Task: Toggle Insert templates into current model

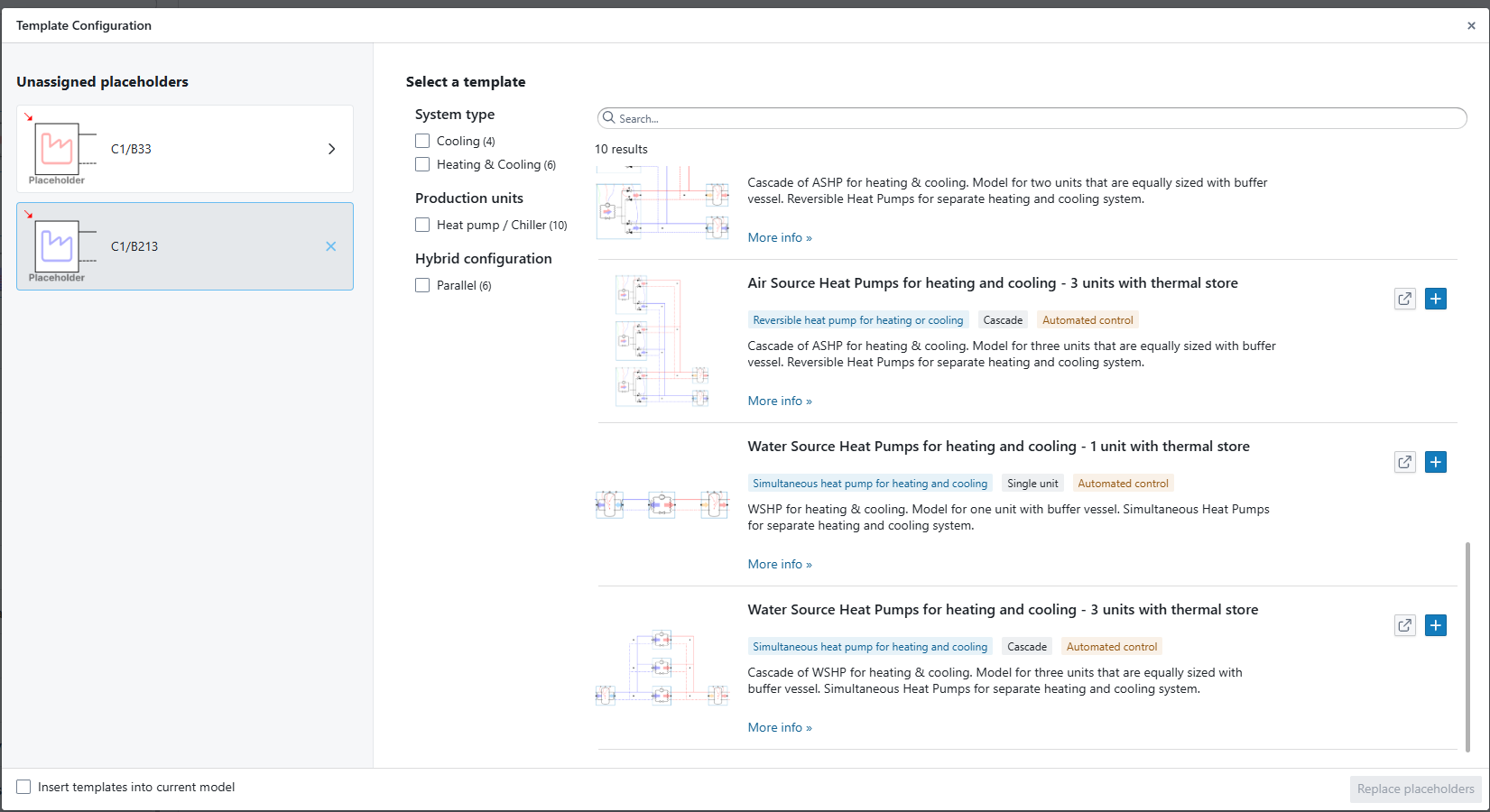Action: tap(24, 787)
